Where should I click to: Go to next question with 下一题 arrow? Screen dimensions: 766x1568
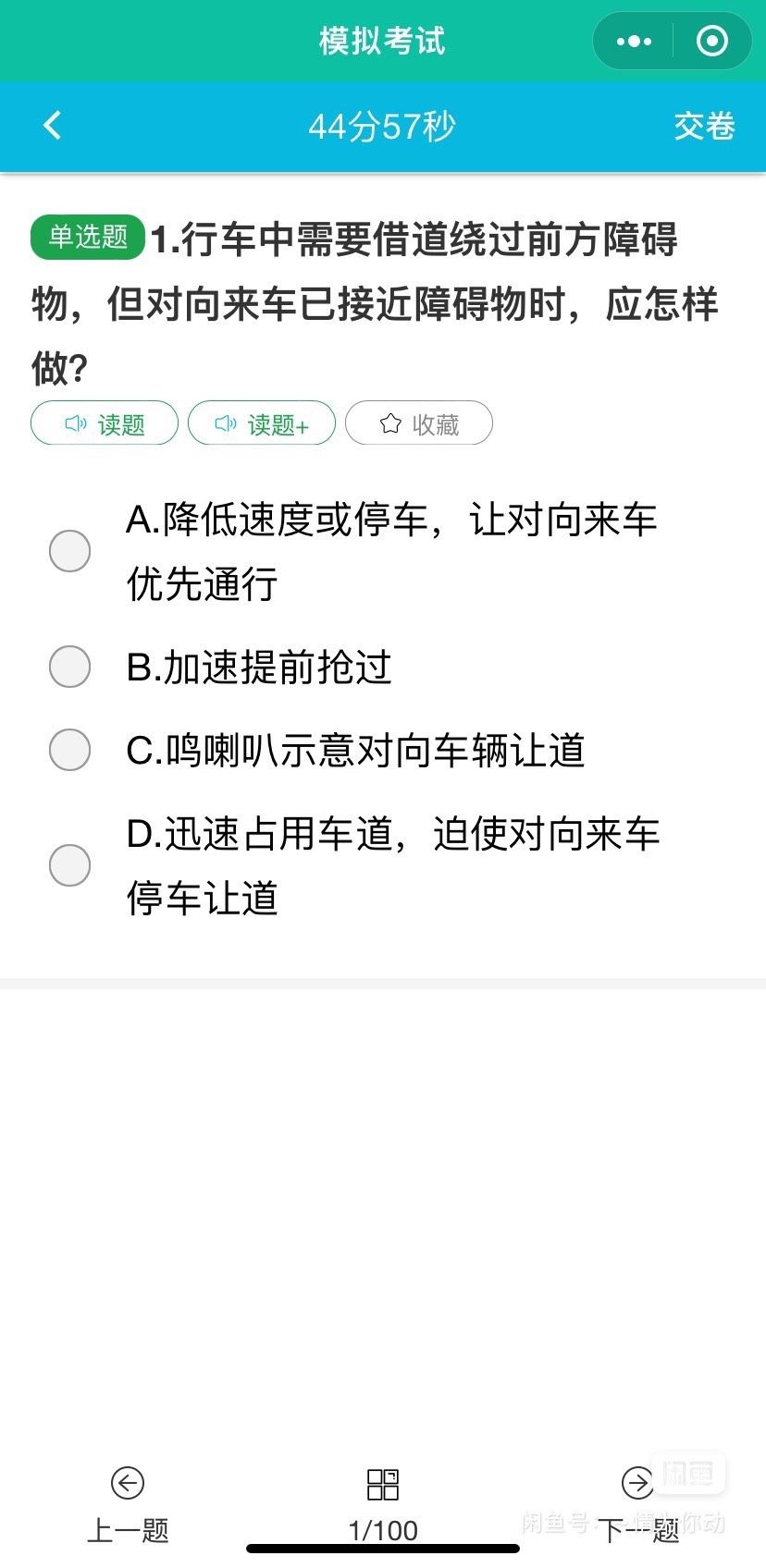click(636, 1483)
